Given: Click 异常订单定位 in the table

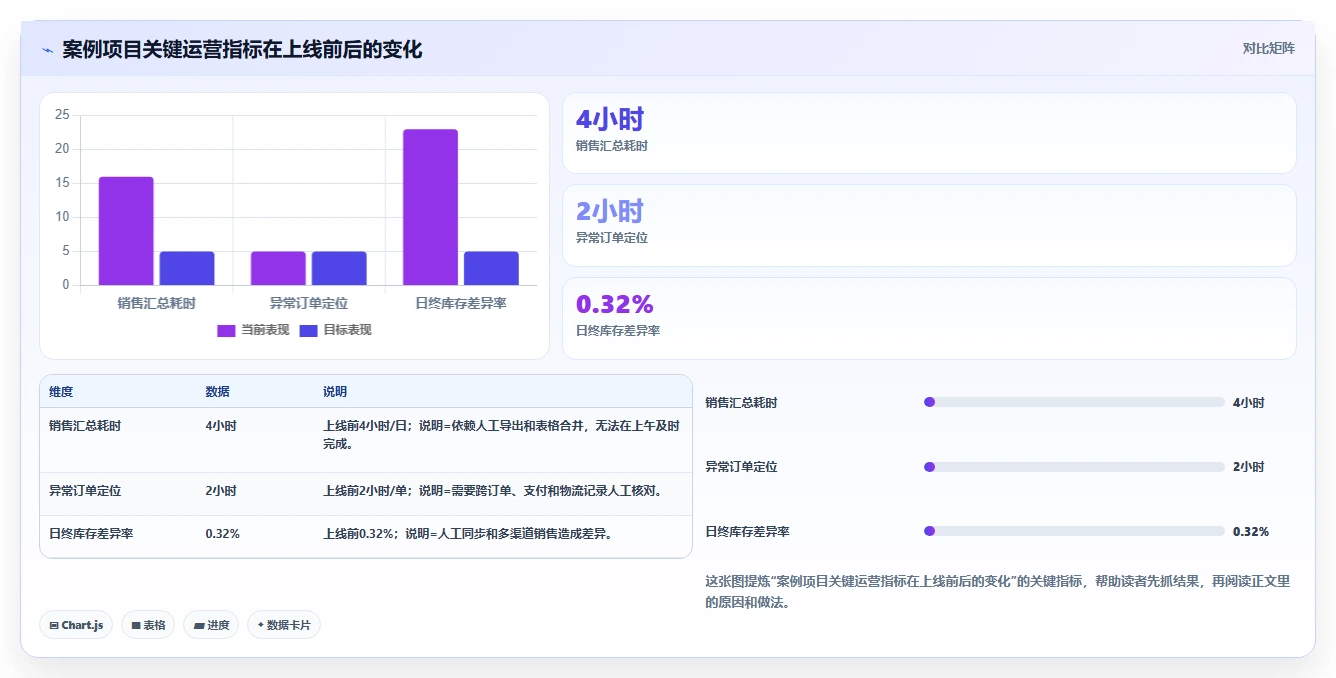Looking at the screenshot, I should coord(85,492).
